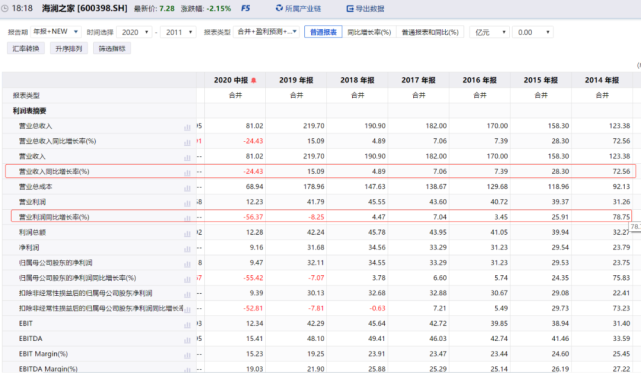Image resolution: width=641 pixels, height=373 pixels.
Task: Click 2018 年报 营业总成本 value 147.63
Action: [375, 186]
